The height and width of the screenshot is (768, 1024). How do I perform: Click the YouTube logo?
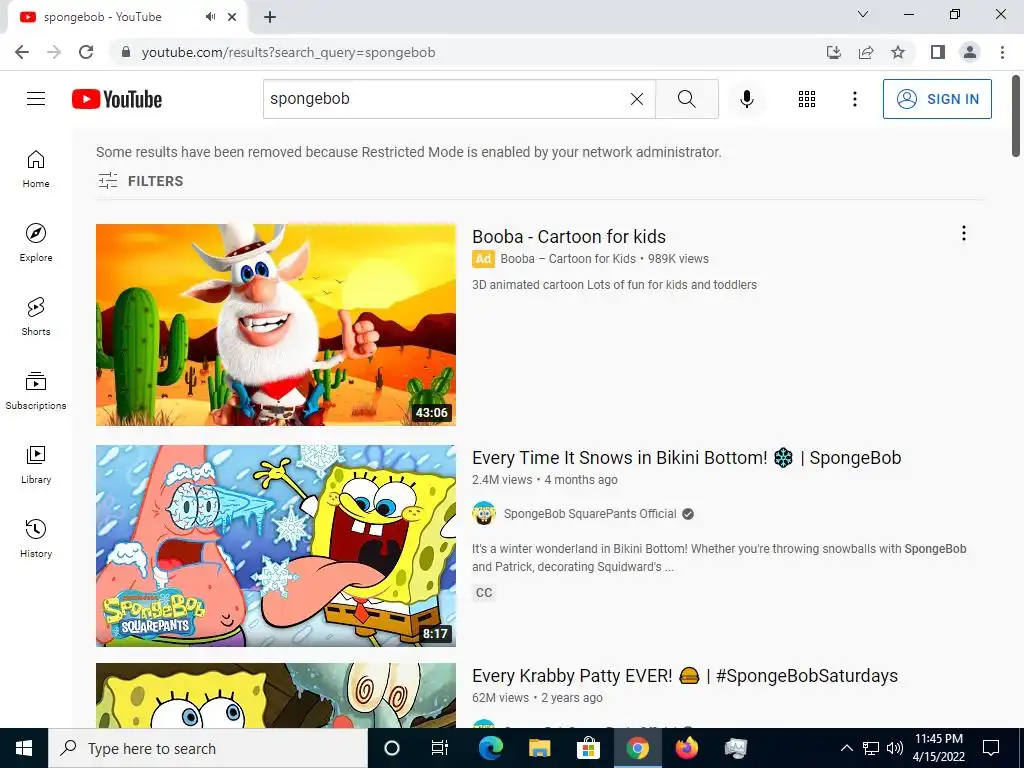[x=117, y=99]
